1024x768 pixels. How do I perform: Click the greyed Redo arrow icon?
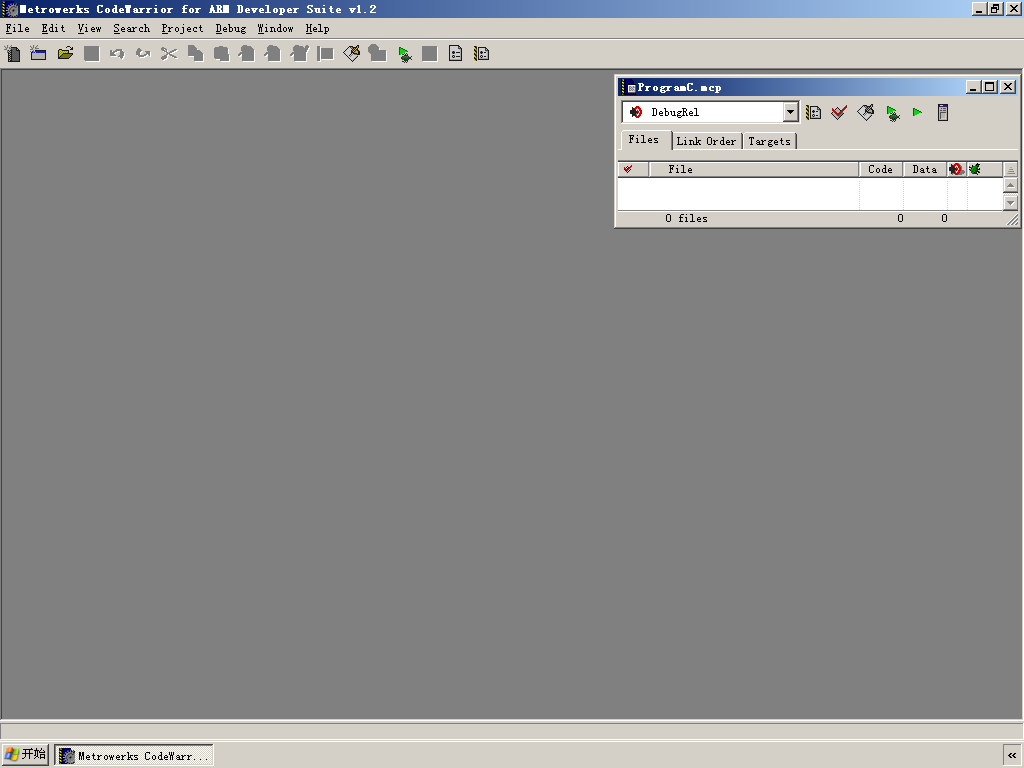pos(143,54)
